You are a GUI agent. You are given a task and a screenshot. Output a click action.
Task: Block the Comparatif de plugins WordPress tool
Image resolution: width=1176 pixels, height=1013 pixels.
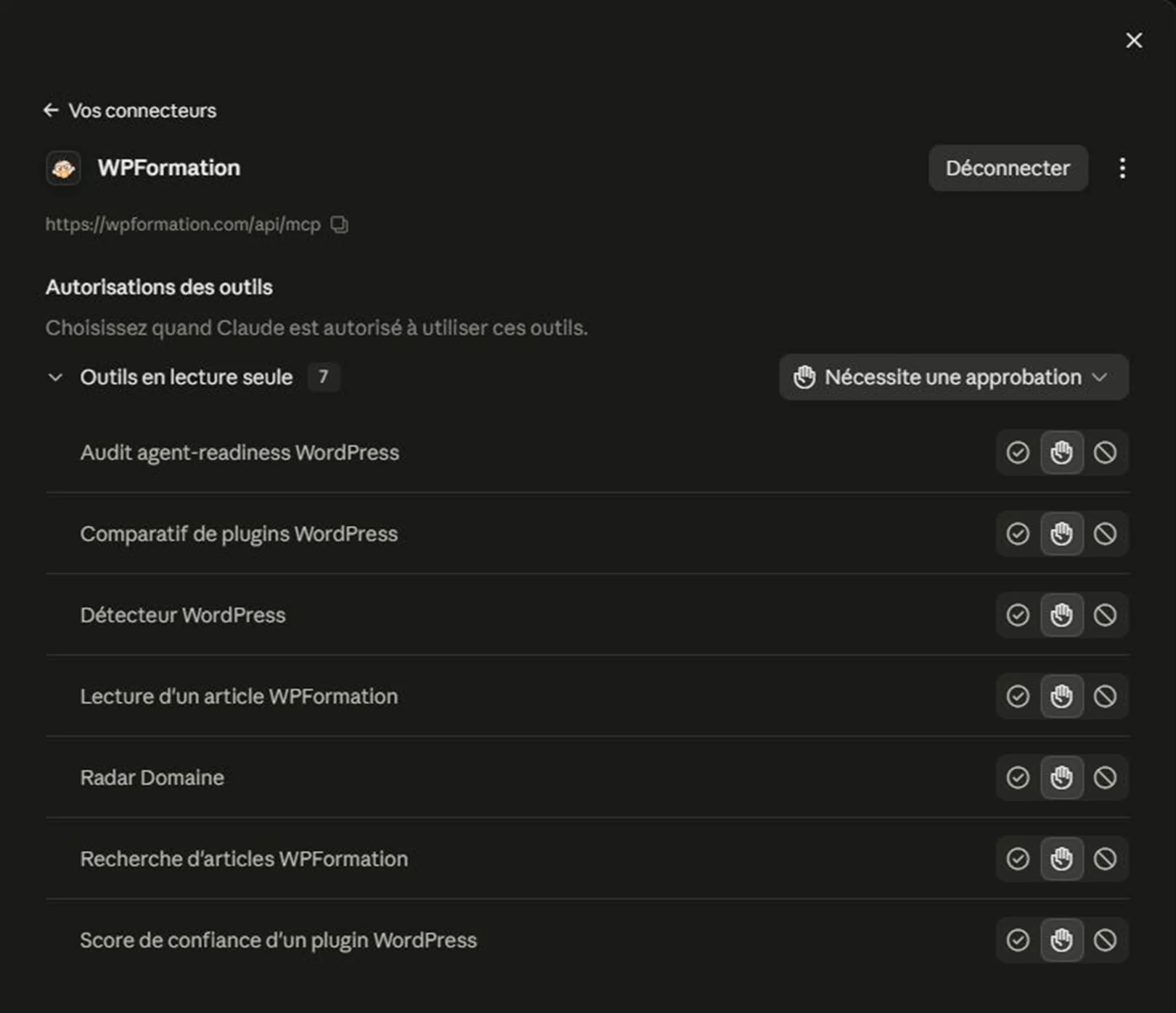[x=1105, y=534]
